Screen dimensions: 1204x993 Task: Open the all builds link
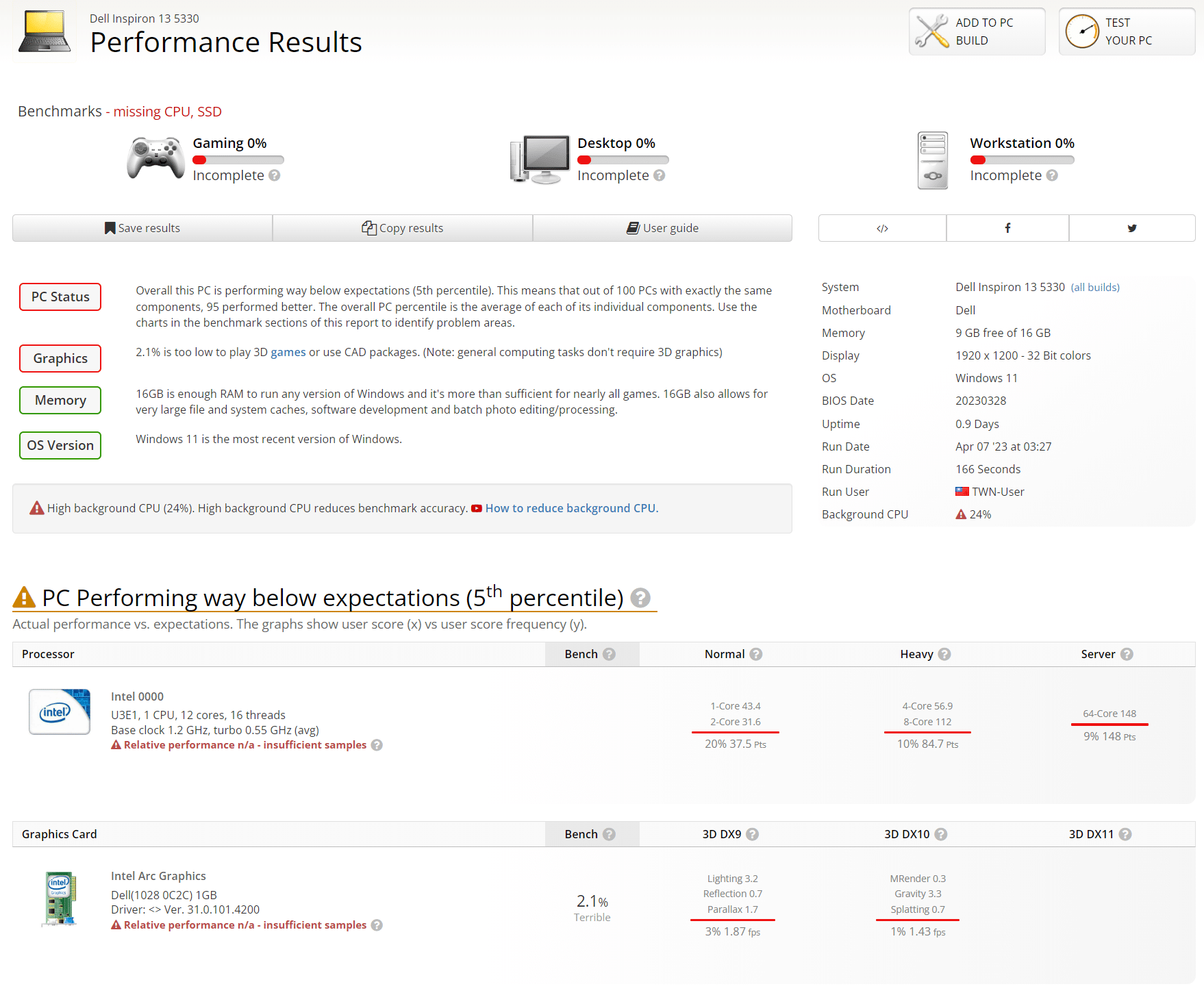click(x=1095, y=288)
